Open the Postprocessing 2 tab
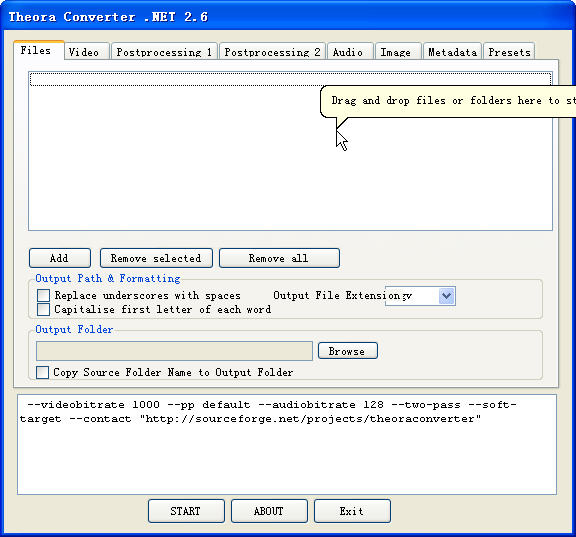The width and height of the screenshot is (576, 537). point(272,52)
